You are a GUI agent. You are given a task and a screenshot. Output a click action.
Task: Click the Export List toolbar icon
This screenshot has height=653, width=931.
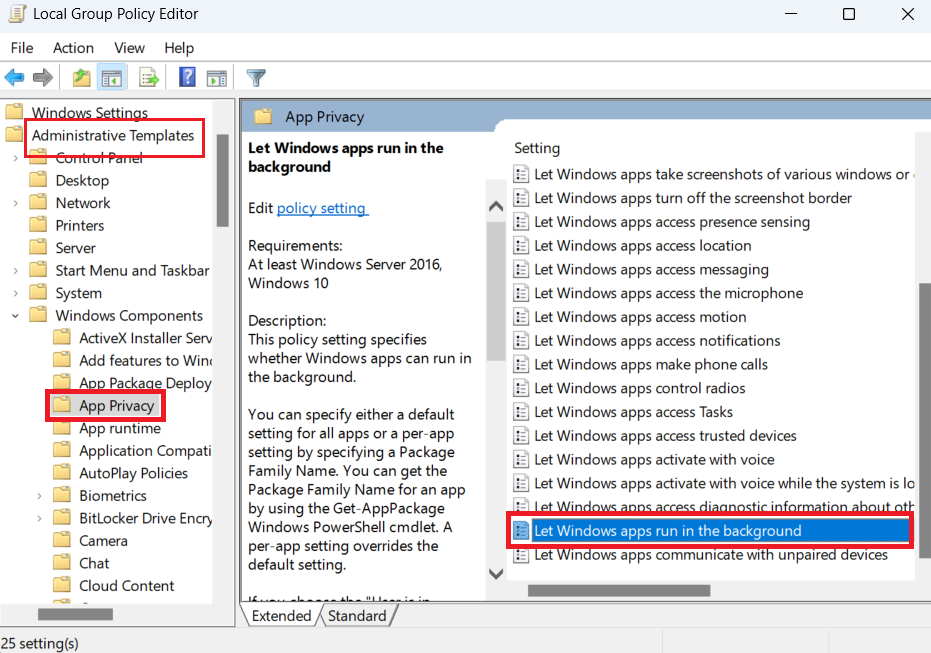point(148,77)
